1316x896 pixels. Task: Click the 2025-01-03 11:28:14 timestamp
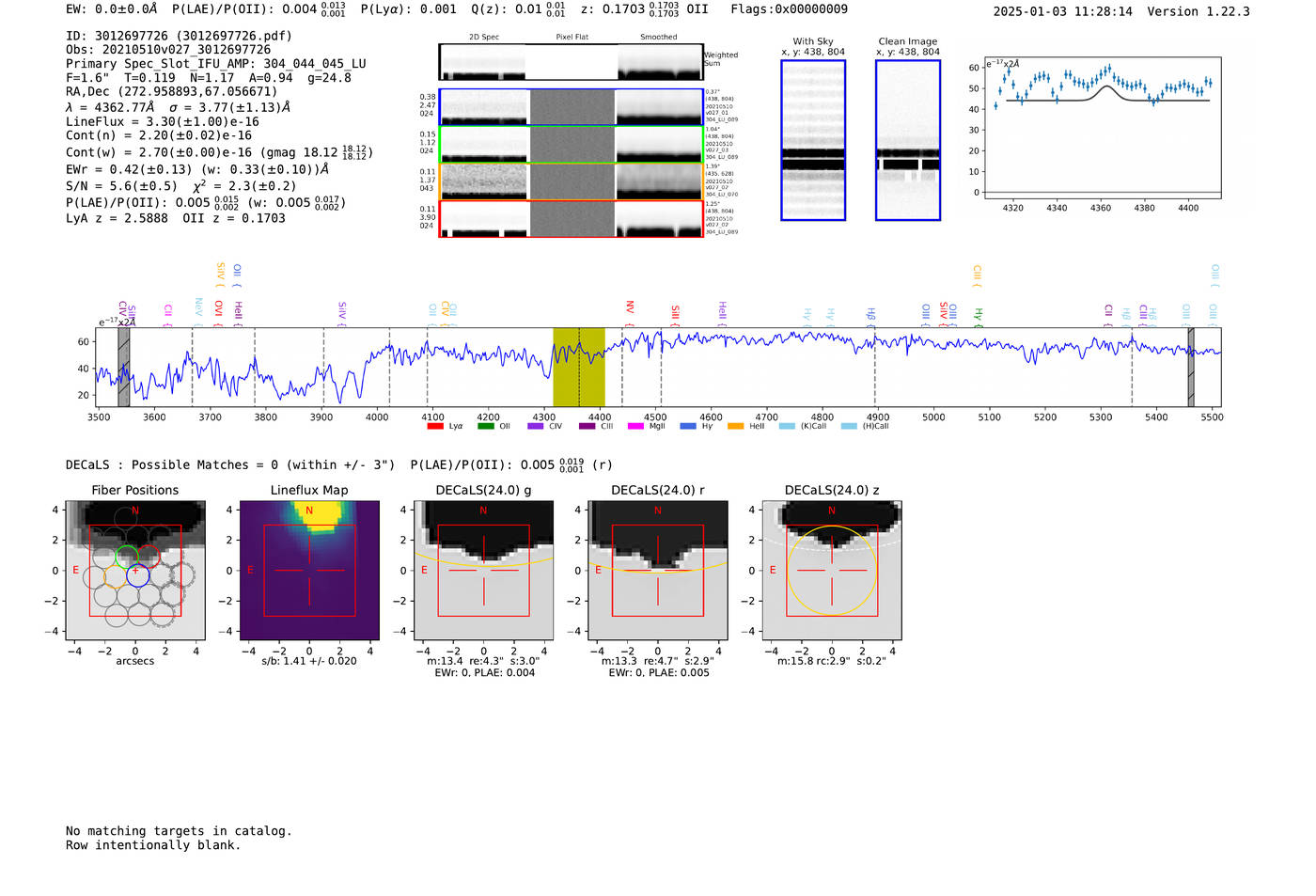click(x=1063, y=11)
